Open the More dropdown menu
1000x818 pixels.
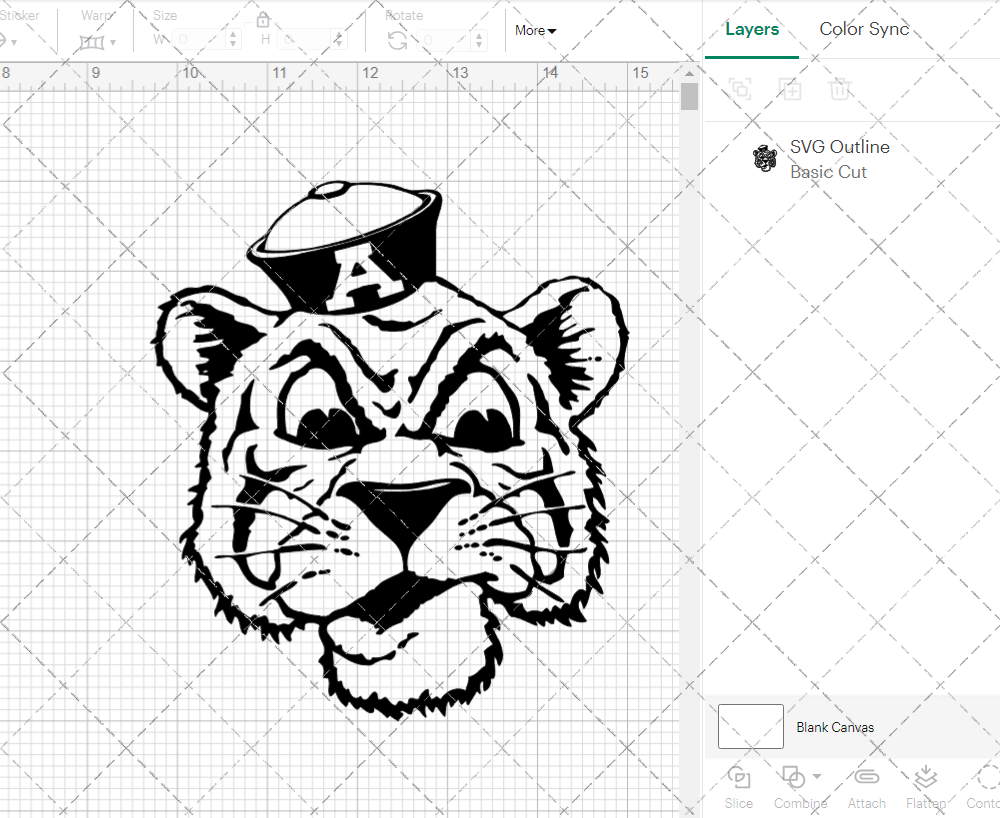[535, 31]
